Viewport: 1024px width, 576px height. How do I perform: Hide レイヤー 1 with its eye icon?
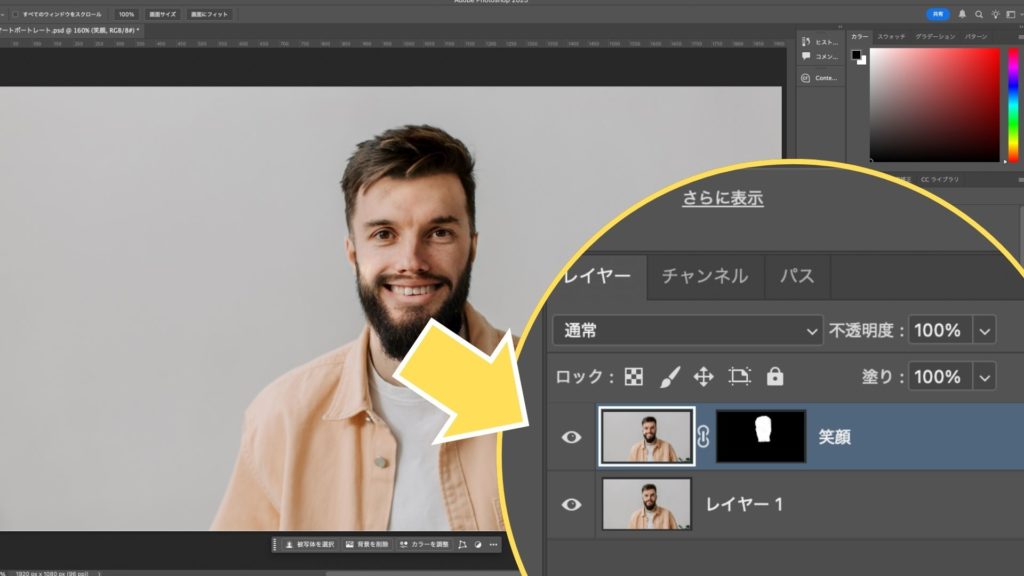571,504
